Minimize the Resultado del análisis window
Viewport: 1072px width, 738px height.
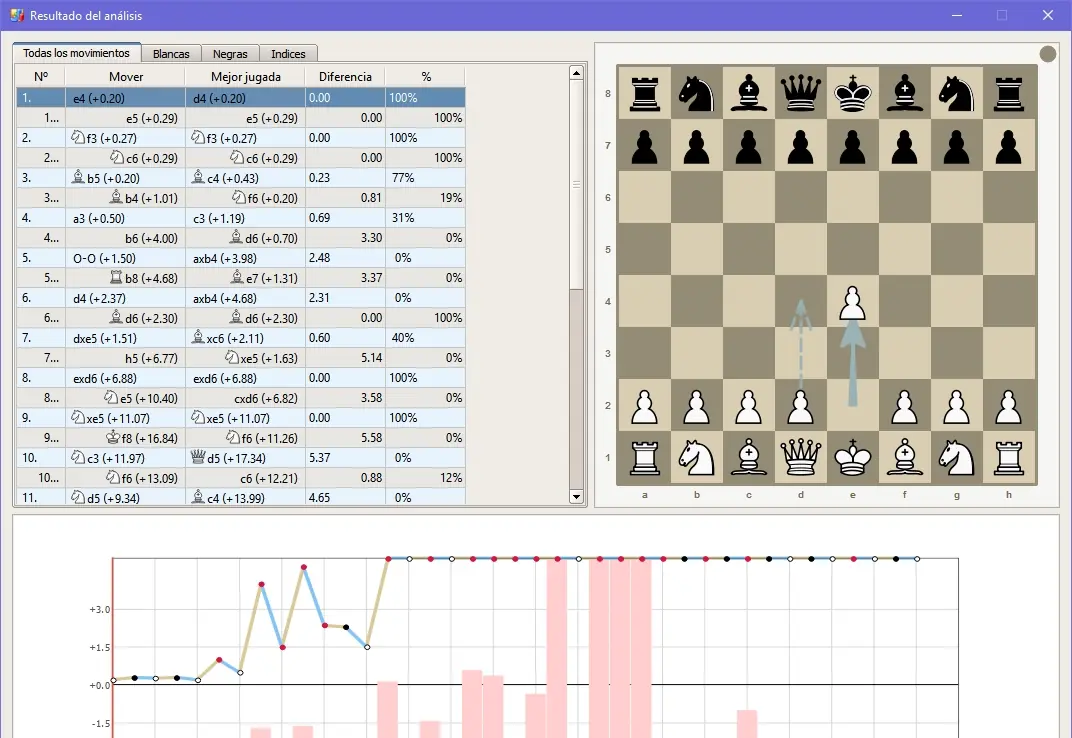point(956,15)
